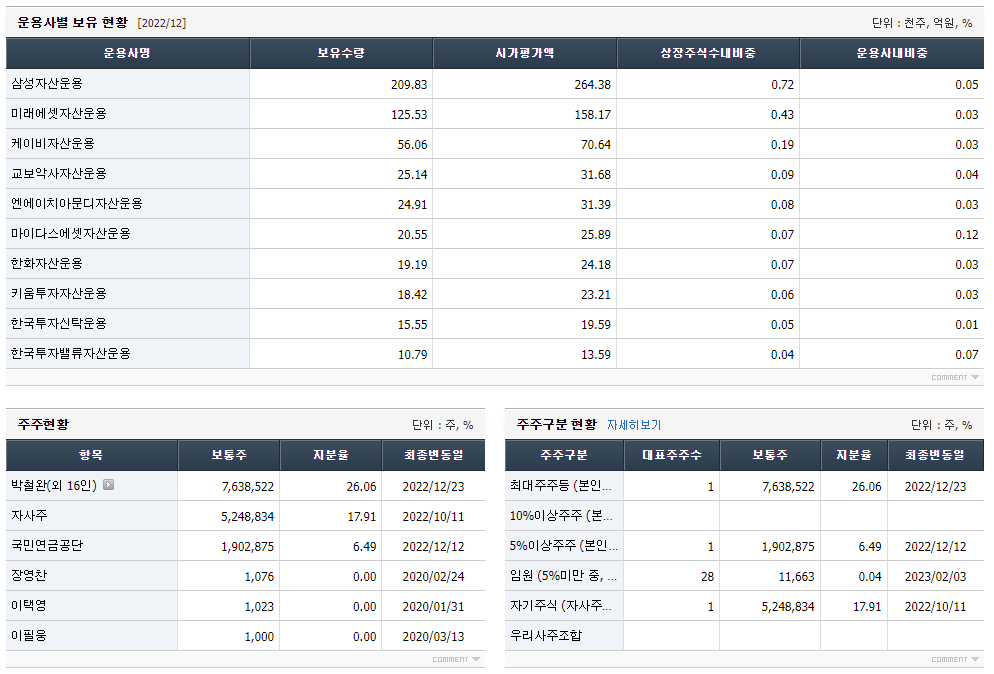Click 한국투자신탁운용 valuation 19.59
The height and width of the screenshot is (674, 994).
[x=596, y=325]
